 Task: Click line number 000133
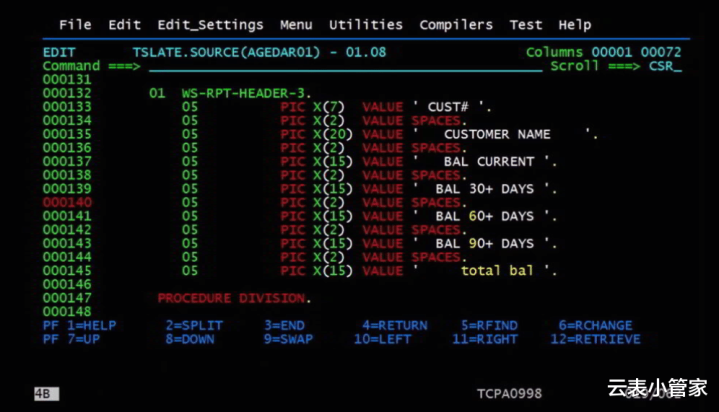(x=67, y=107)
